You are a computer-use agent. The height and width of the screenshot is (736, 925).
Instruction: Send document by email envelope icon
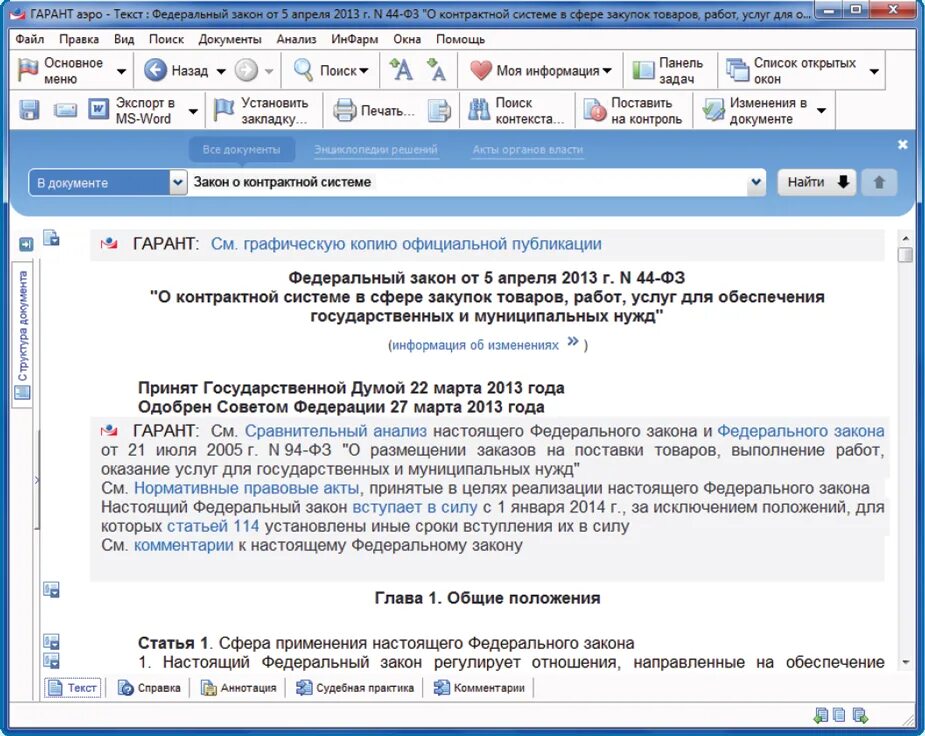[65, 110]
